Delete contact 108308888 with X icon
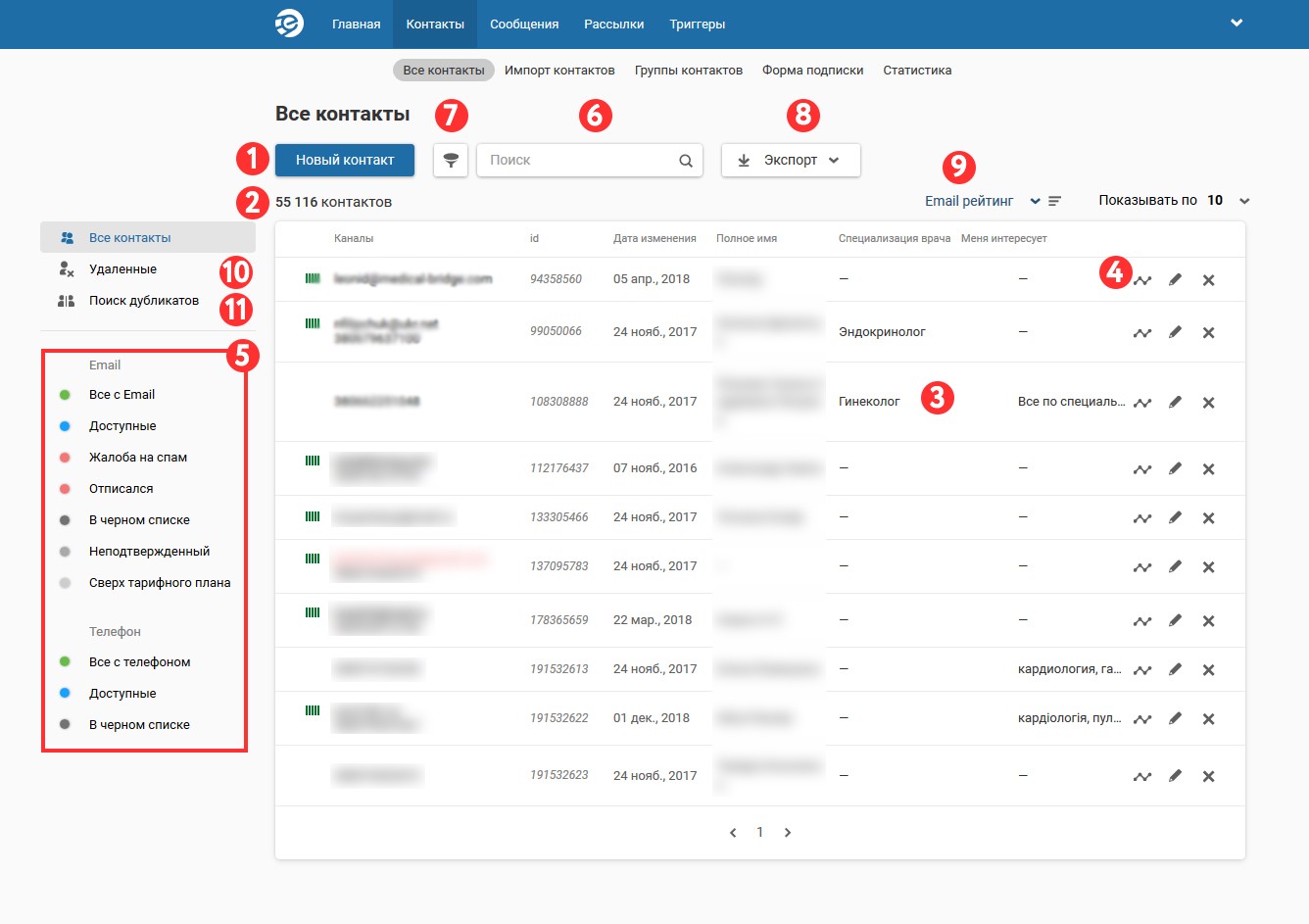The height and width of the screenshot is (924, 1309). pos(1208,403)
